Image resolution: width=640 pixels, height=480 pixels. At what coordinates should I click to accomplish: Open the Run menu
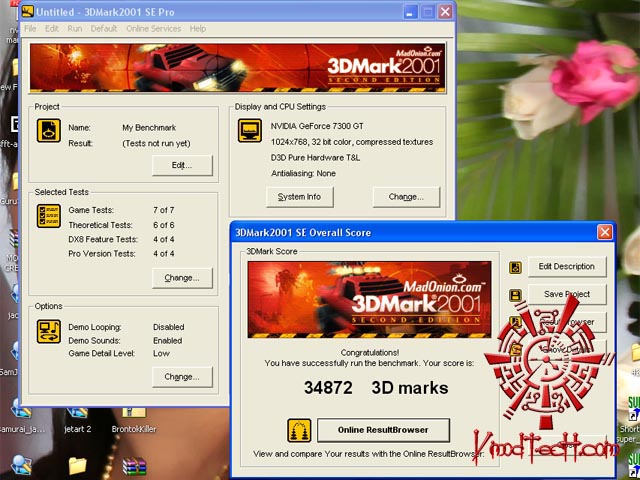coord(75,29)
